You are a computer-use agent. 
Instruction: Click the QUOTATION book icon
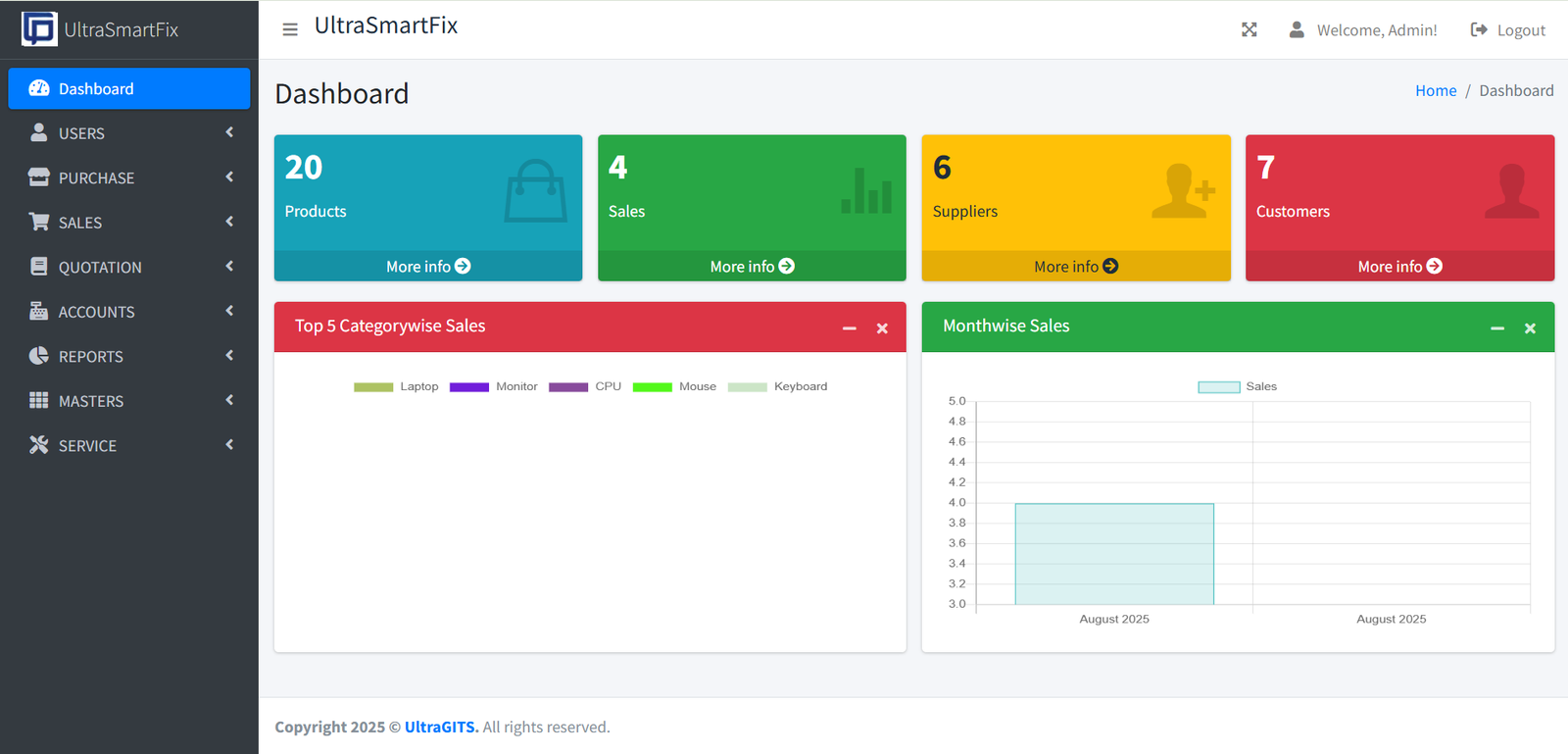39,267
